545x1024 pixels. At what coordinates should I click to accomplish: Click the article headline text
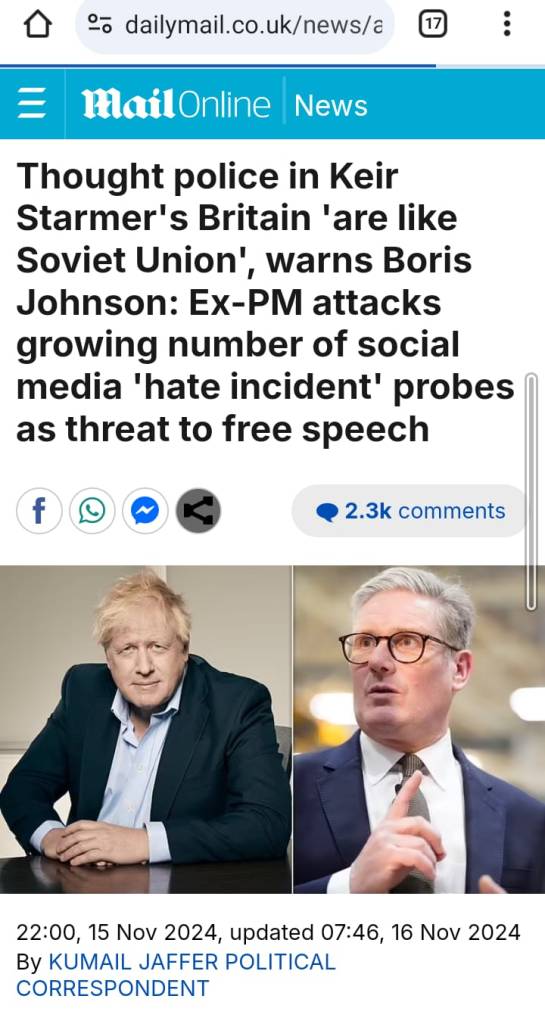[265, 302]
